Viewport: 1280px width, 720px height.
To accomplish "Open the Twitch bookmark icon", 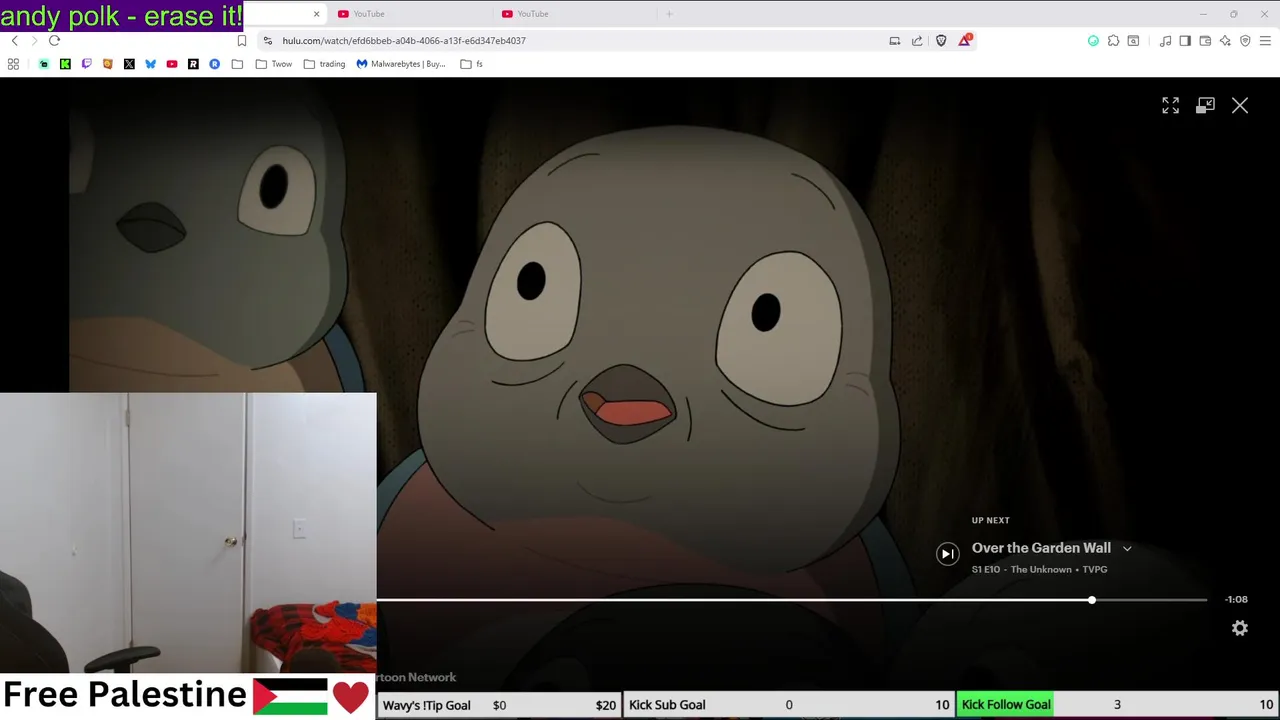I will [86, 64].
